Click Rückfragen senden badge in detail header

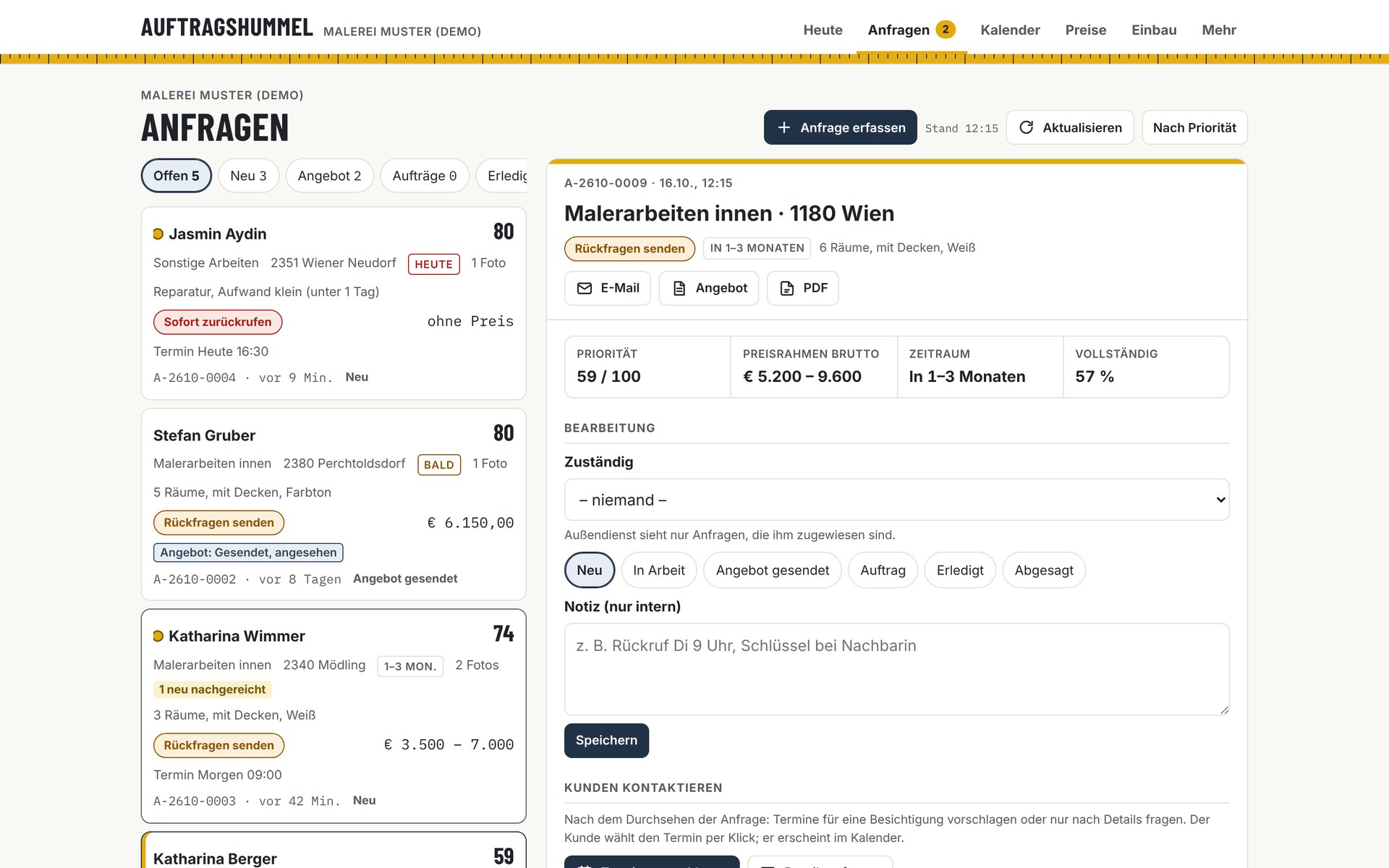tap(629, 248)
